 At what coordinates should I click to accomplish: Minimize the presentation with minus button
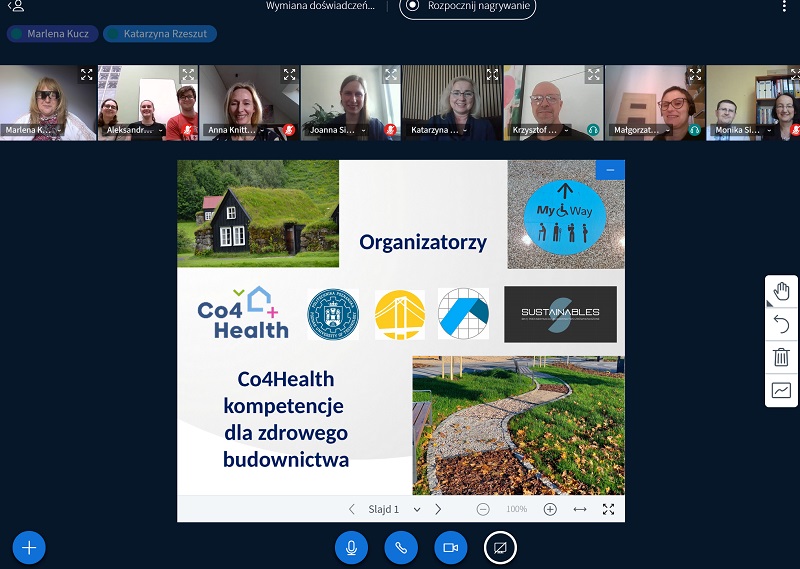coord(610,170)
